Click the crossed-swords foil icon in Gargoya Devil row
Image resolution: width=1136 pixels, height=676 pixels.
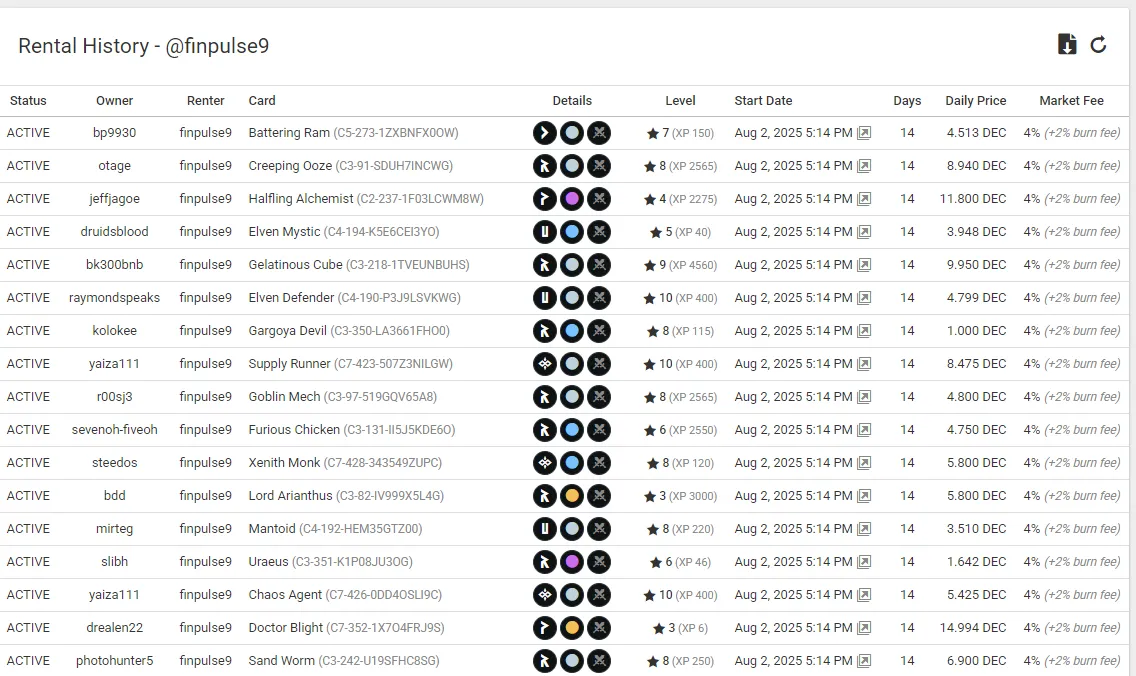[599, 330]
